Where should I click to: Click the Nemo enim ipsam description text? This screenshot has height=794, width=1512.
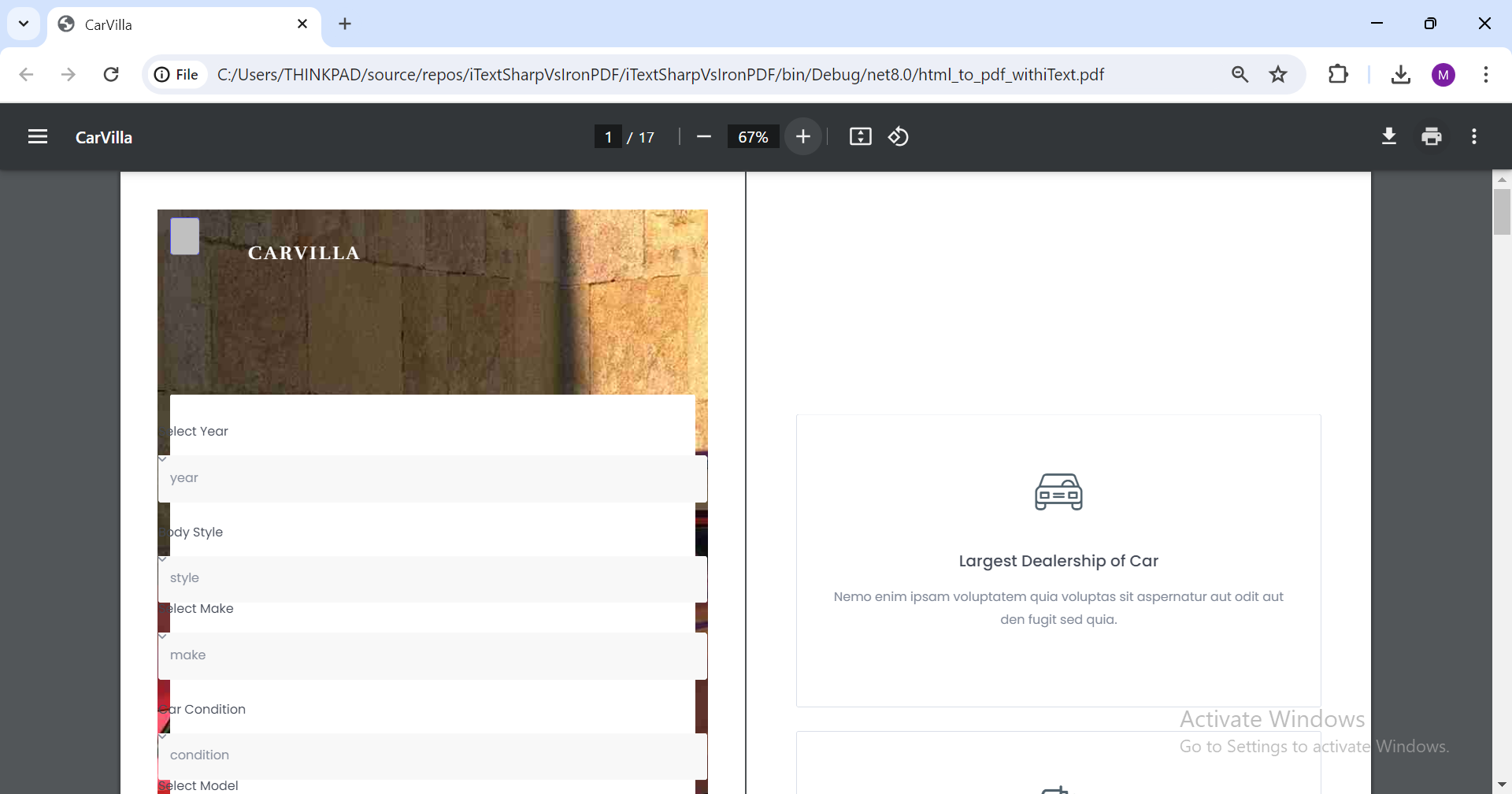coord(1058,608)
